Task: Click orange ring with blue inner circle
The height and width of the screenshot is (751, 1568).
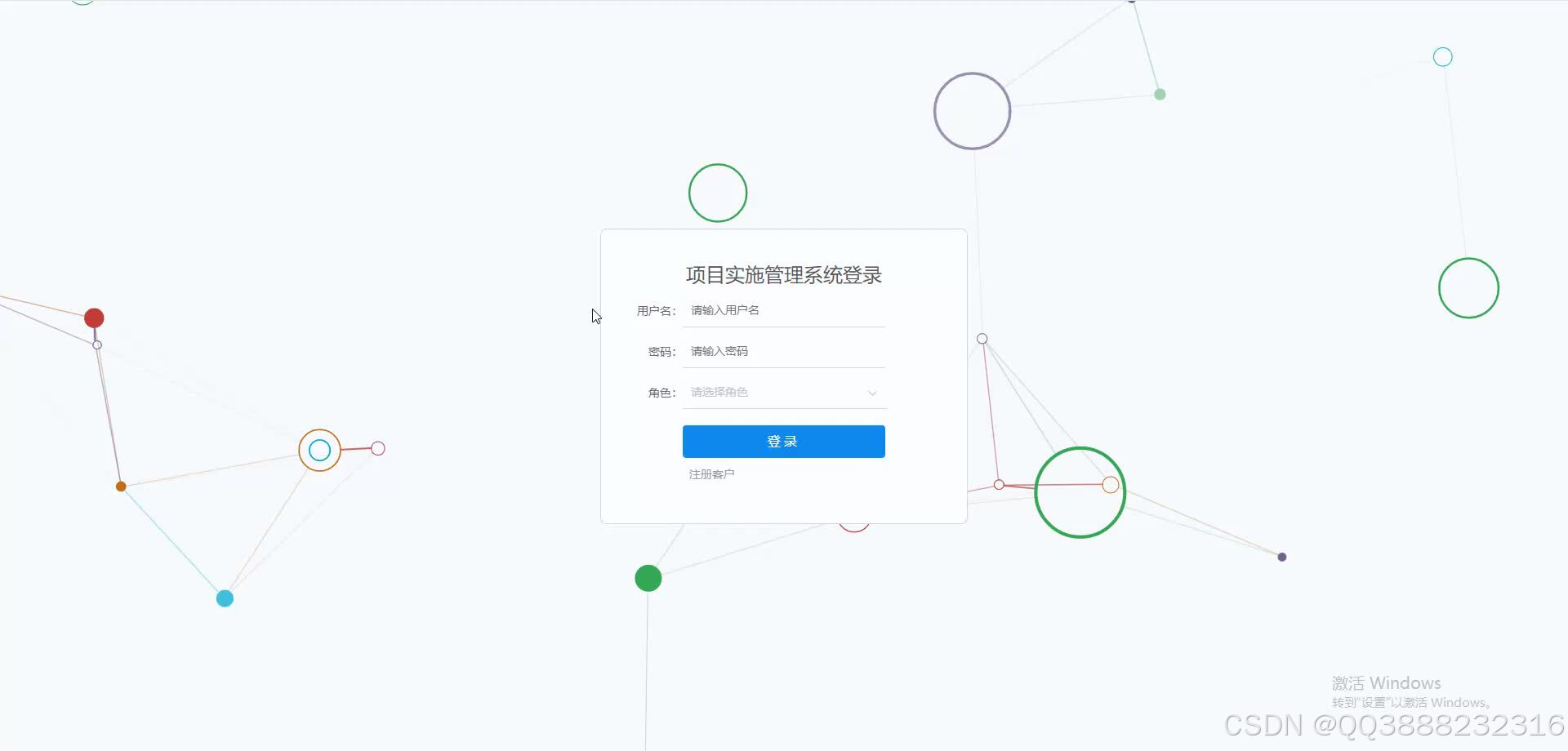Action: click(319, 450)
